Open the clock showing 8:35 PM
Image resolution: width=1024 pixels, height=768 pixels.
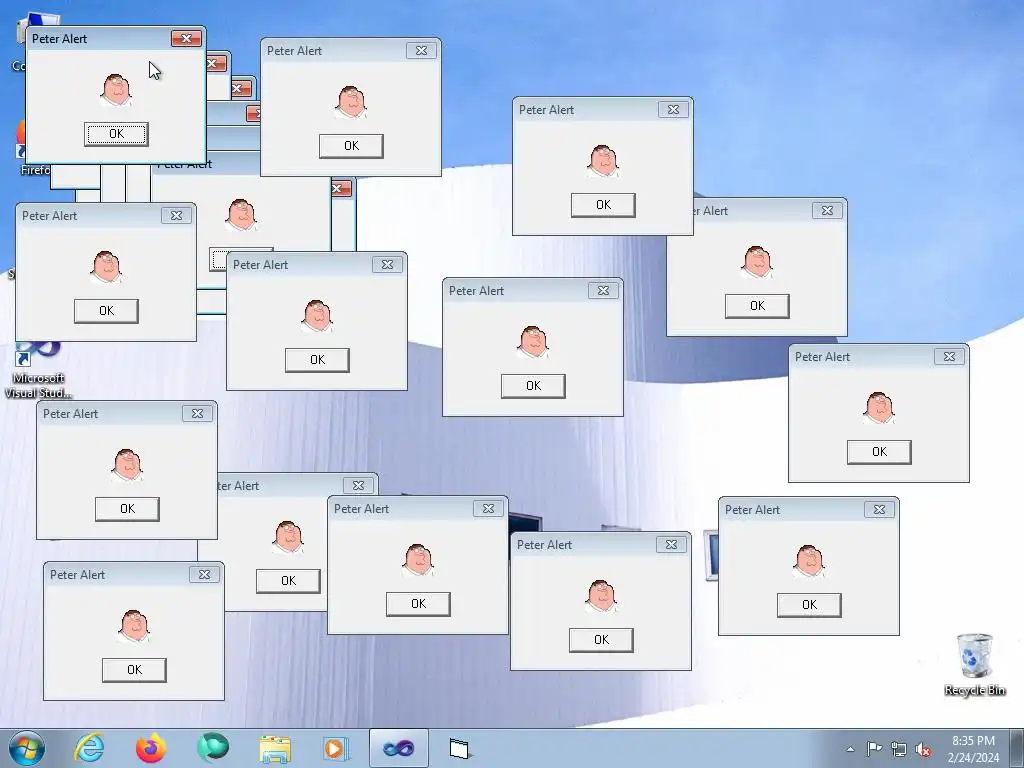click(x=973, y=749)
